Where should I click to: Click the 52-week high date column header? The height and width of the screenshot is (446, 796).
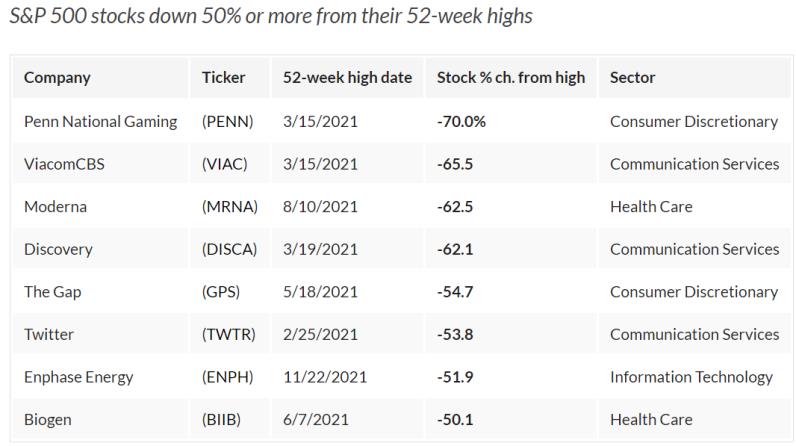(x=347, y=78)
